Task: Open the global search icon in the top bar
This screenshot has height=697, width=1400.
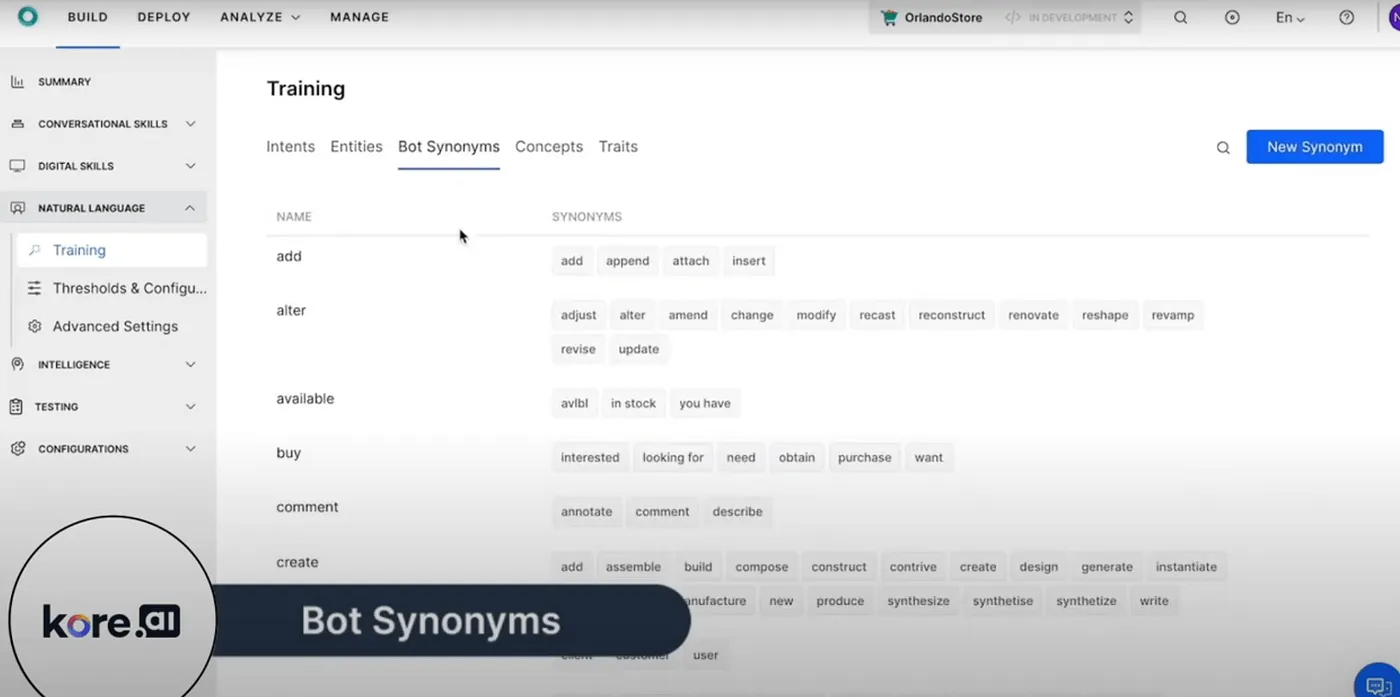Action: tap(1180, 17)
